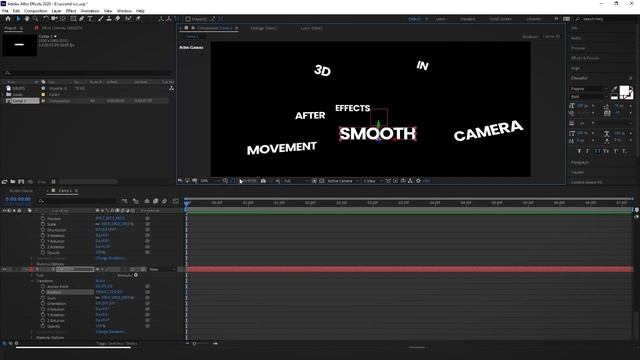The image size is (640, 360).
Task: Select the Standard workspace button
Action: [x=468, y=19]
